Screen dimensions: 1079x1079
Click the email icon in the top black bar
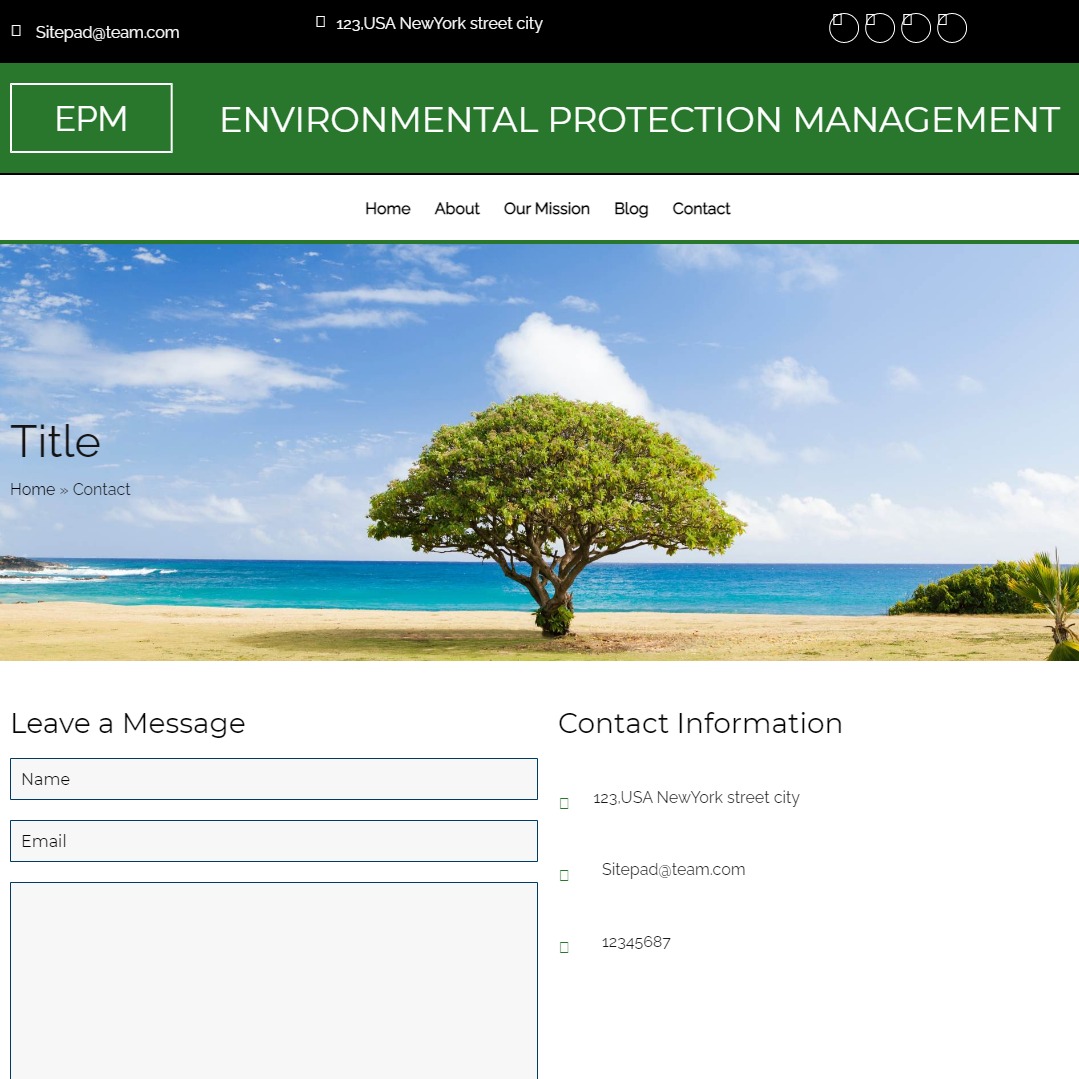click(16, 31)
